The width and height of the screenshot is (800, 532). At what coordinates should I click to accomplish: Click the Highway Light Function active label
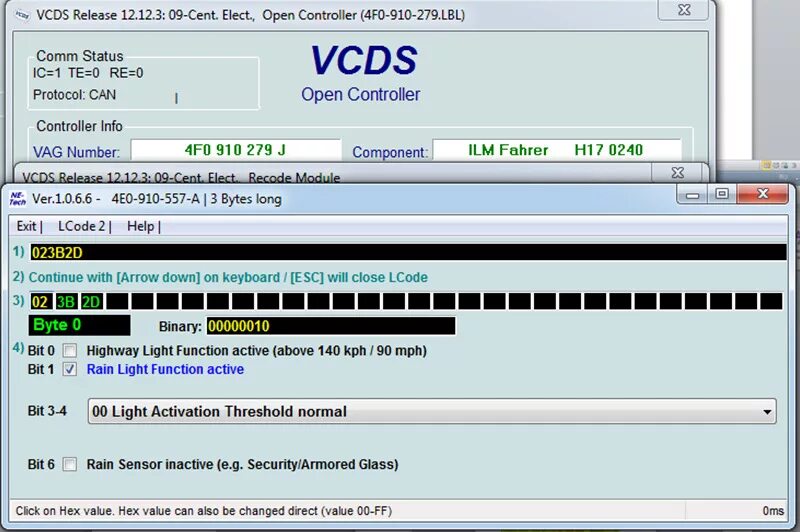[257, 350]
